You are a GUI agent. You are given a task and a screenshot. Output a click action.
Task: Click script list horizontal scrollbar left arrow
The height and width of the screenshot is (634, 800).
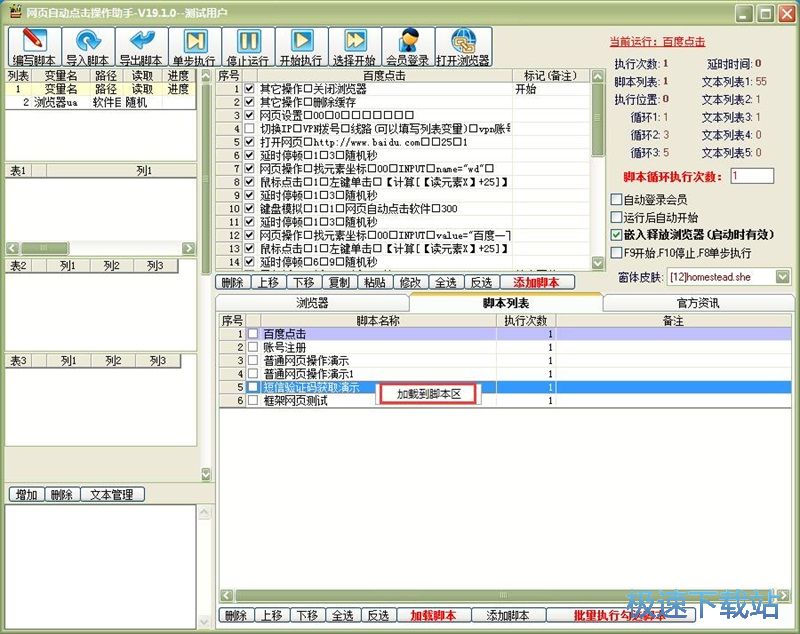(x=227, y=595)
